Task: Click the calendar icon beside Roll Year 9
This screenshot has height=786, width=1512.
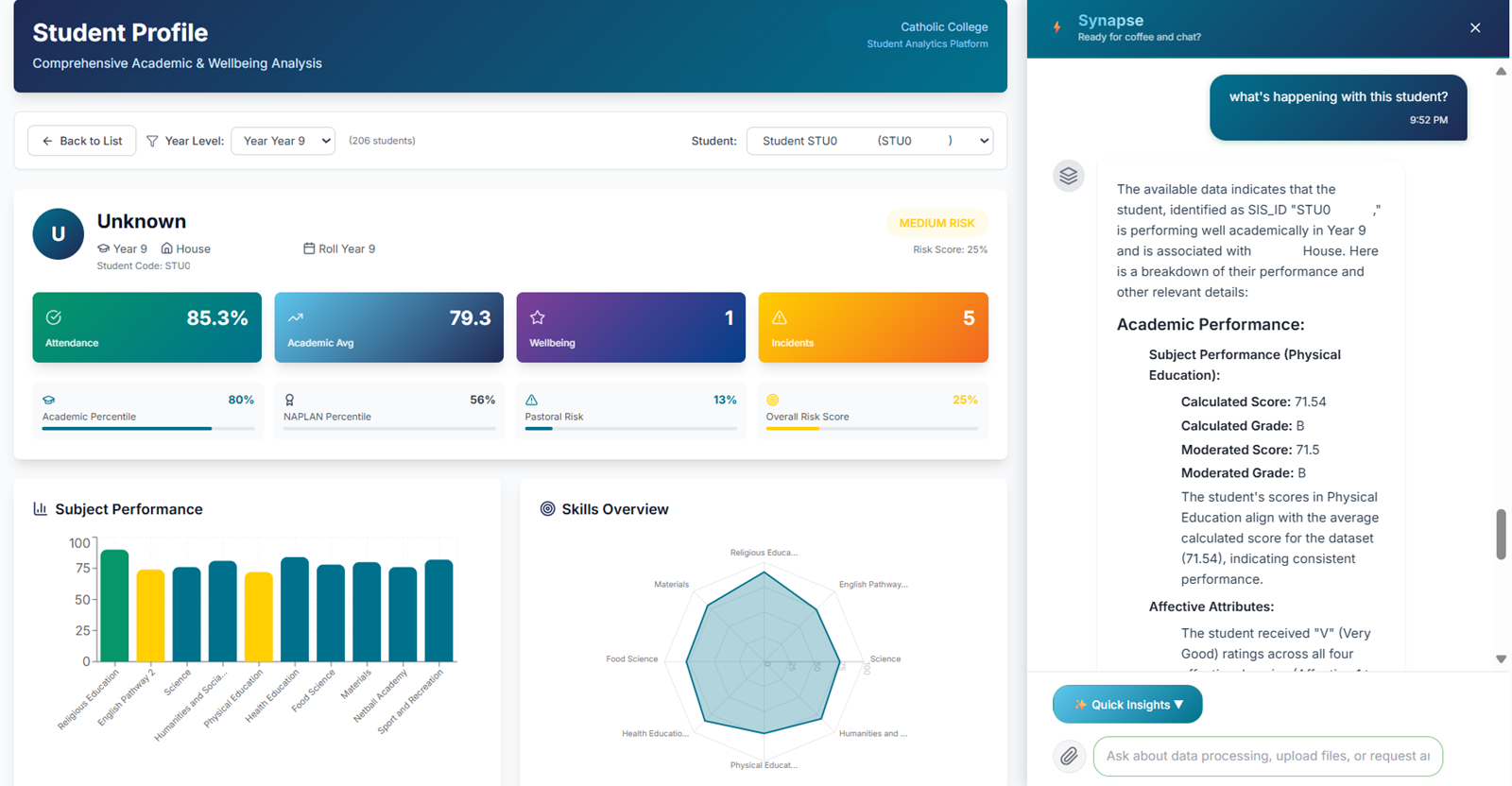Action: 309,248
